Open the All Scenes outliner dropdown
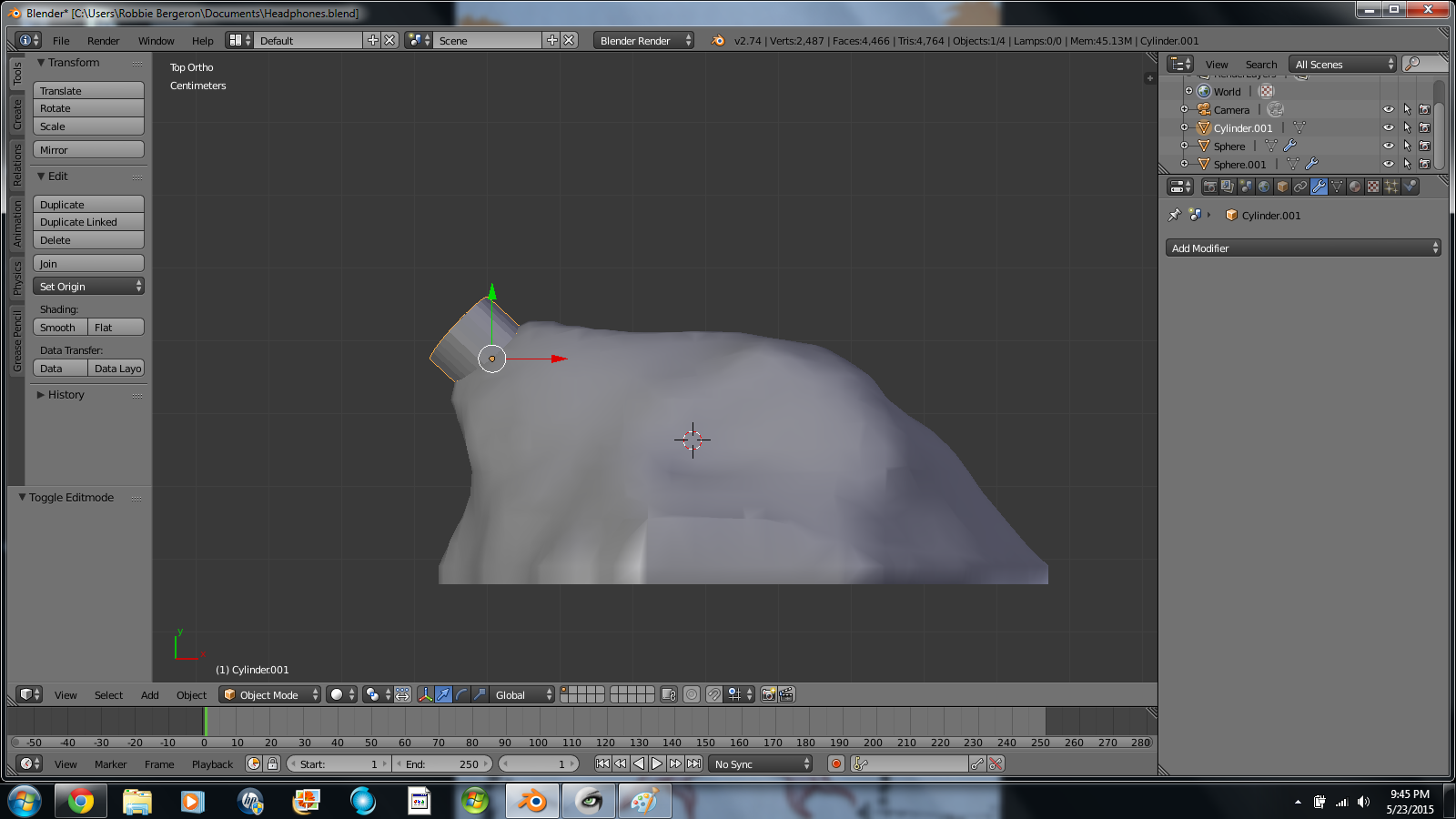The height and width of the screenshot is (819, 1456). click(1343, 64)
